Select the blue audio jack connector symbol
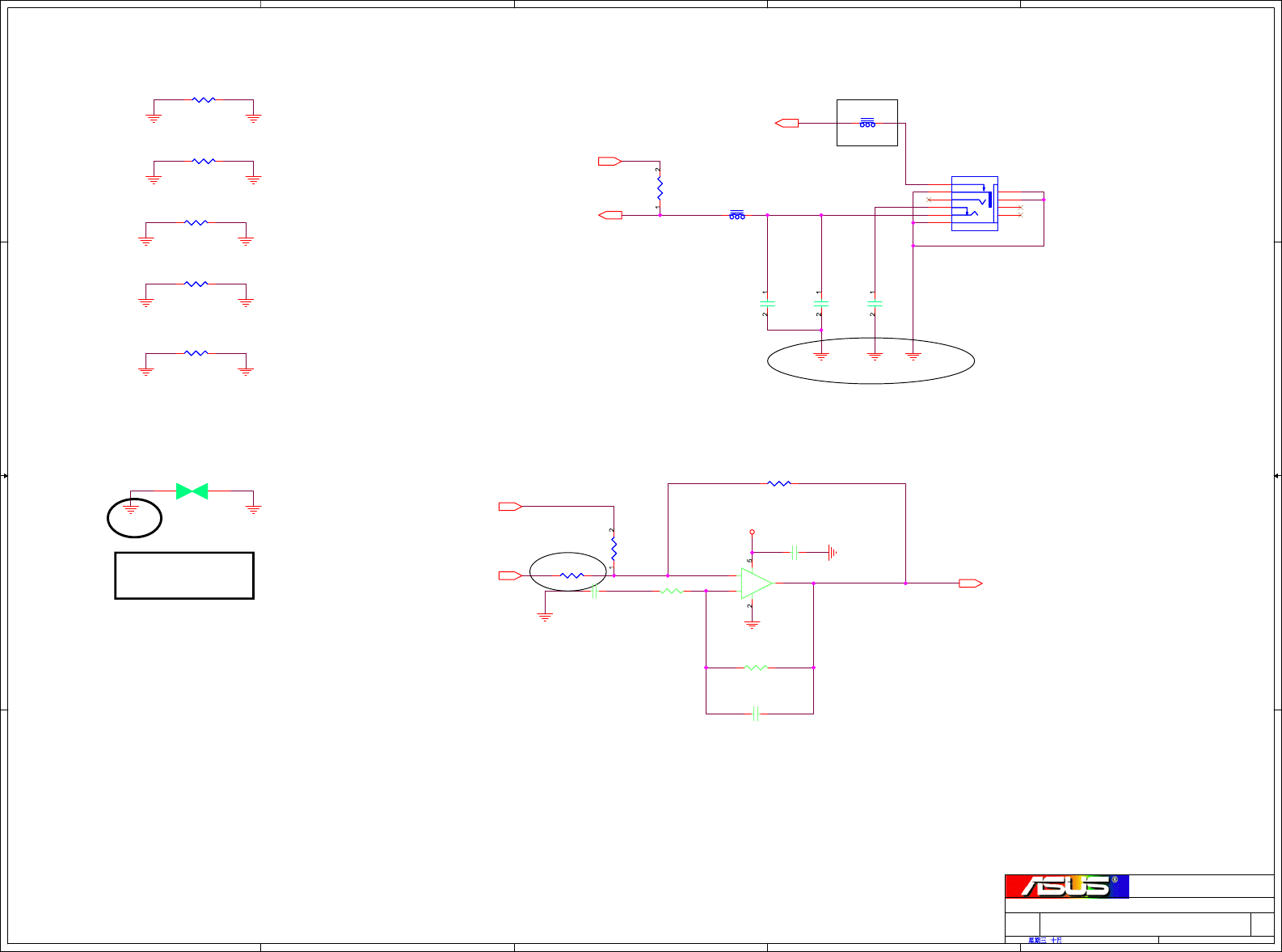 [975, 204]
